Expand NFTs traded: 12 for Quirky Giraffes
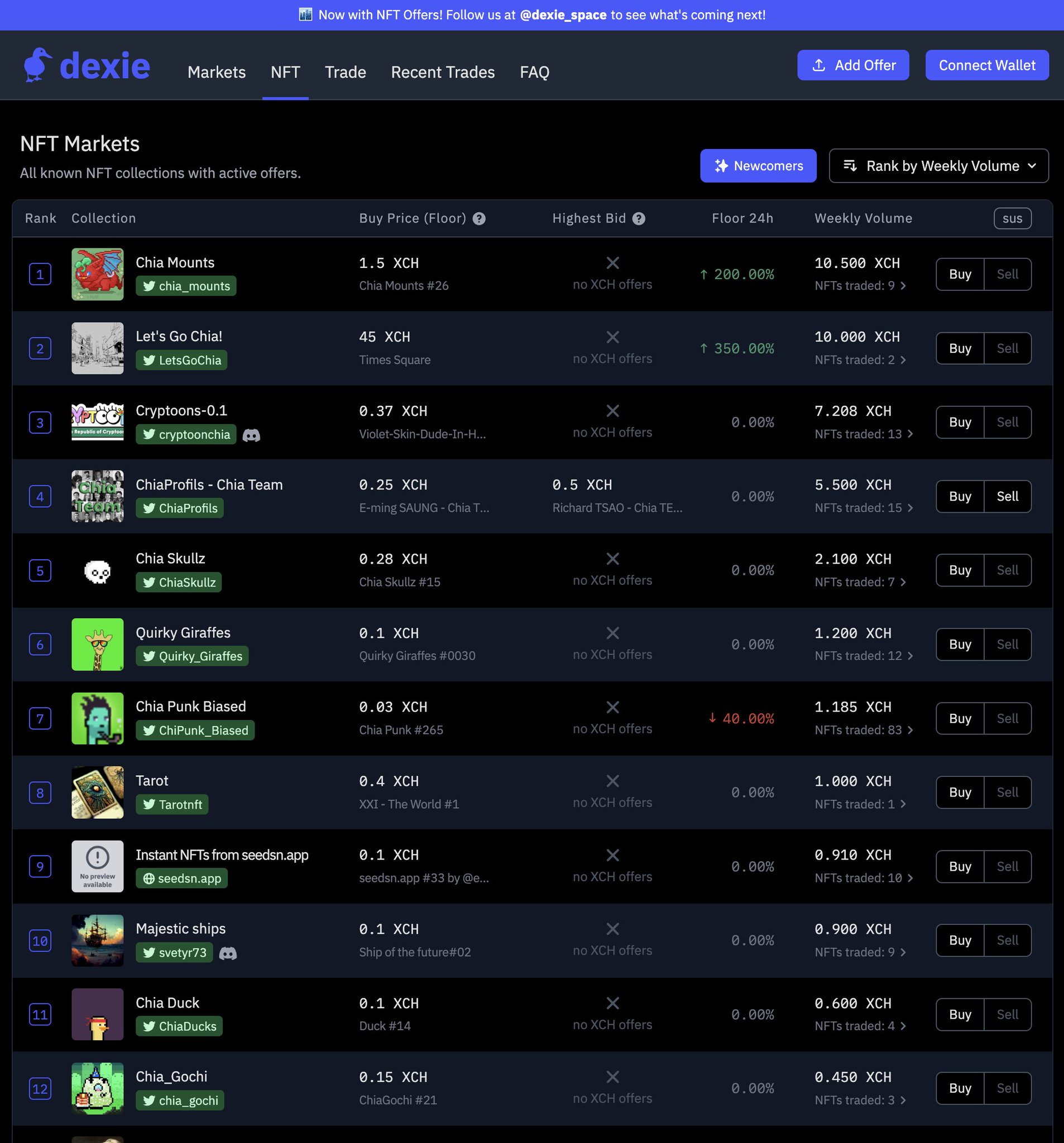The width and height of the screenshot is (1064, 1143). (864, 656)
